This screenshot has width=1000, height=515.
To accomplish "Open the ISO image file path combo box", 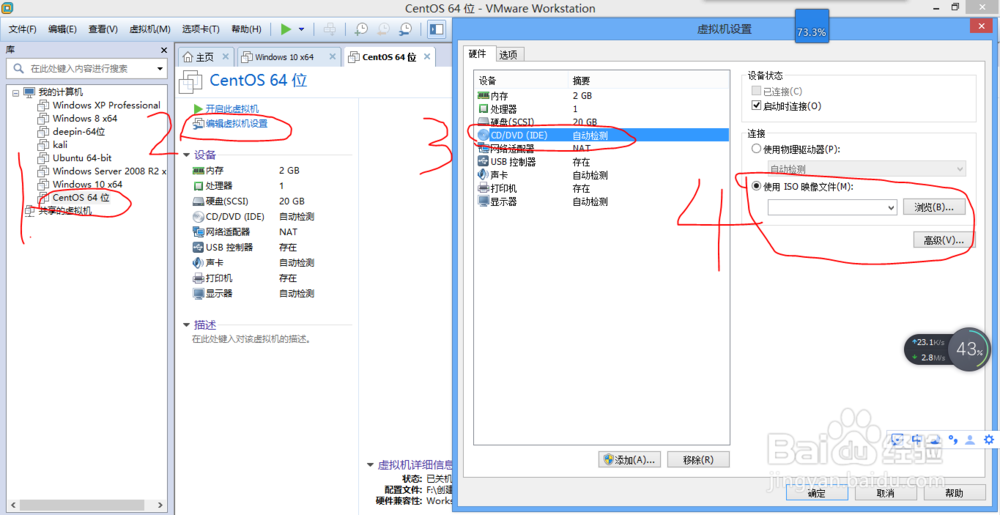I will (x=832, y=208).
